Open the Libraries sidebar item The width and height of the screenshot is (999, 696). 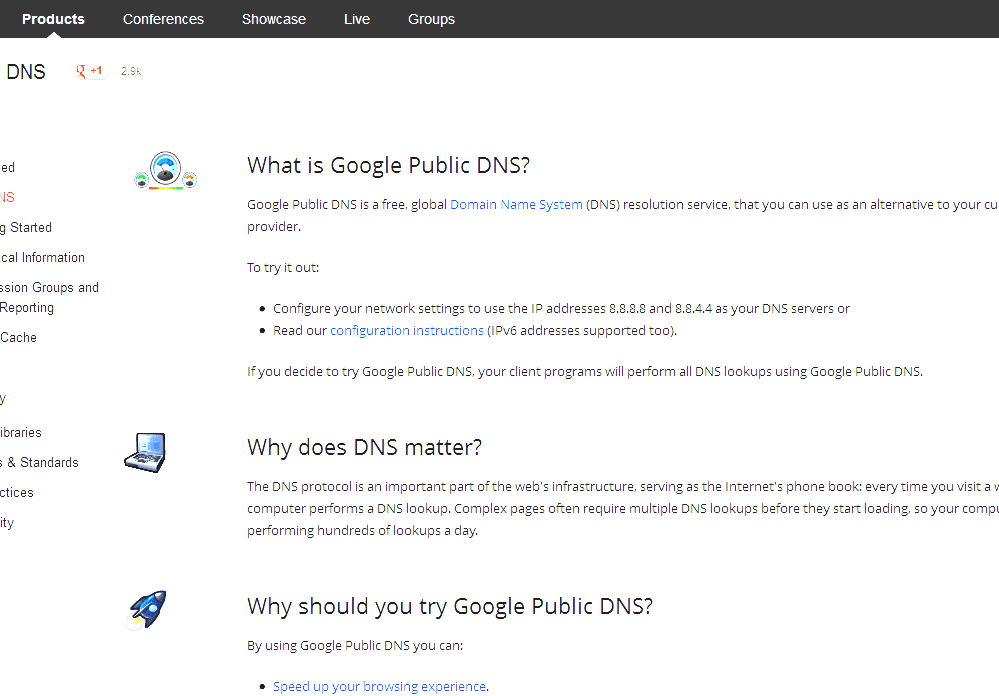(20, 433)
